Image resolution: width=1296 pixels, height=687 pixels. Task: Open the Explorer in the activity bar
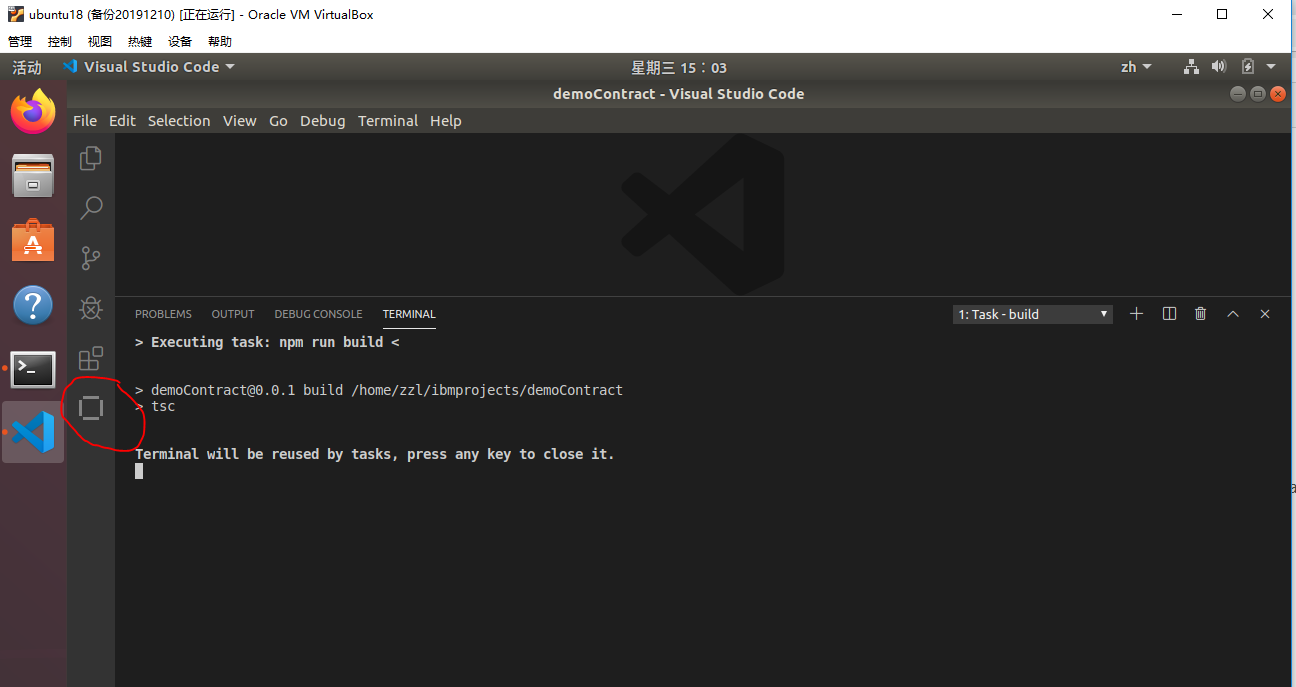(x=91, y=158)
